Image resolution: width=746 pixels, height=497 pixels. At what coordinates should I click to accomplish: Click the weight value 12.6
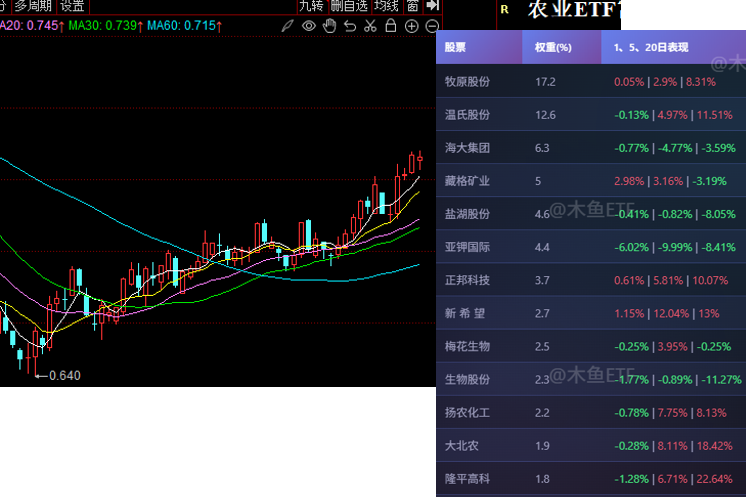(x=545, y=115)
